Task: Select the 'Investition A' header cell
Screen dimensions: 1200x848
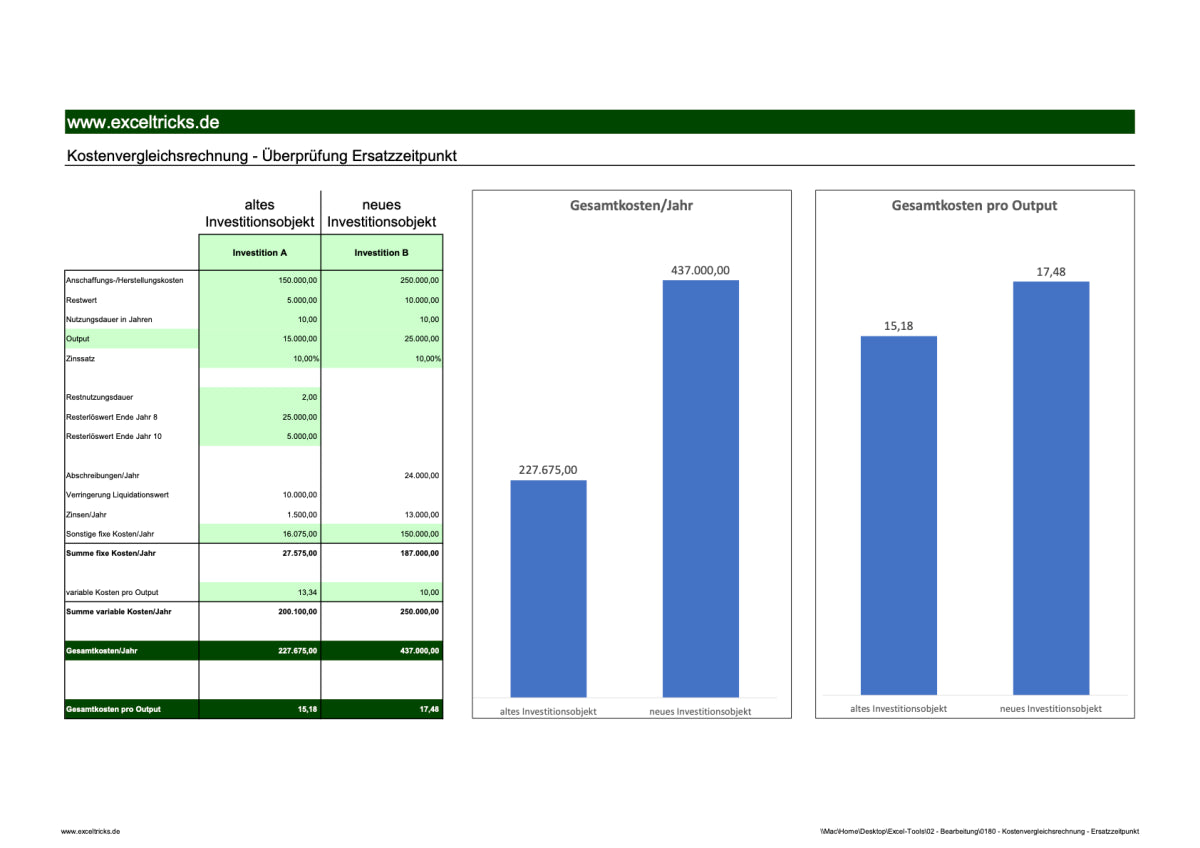Action: (260, 253)
